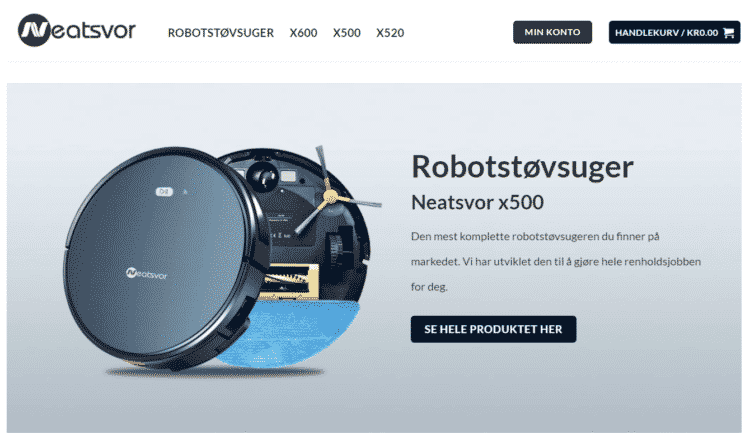Click the Neatsvor x500 subtitle
The image size is (750, 444).
477,202
